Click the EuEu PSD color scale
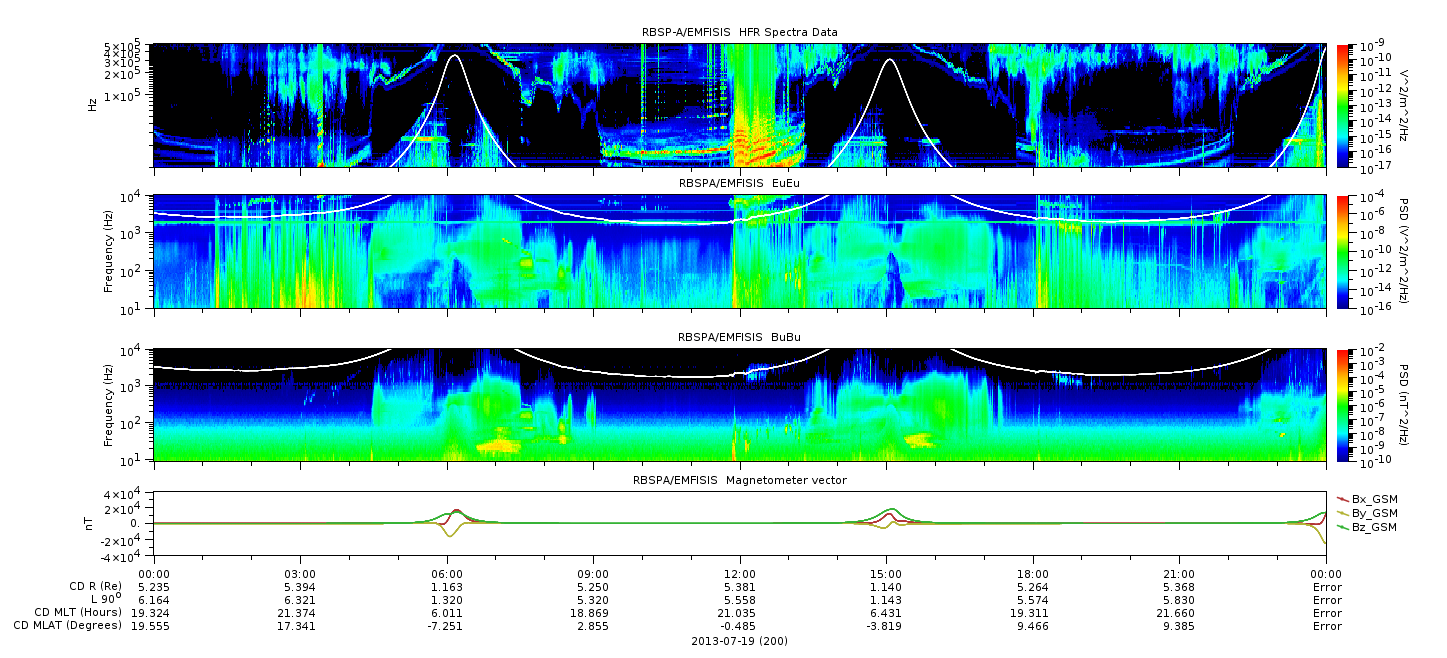Viewport: 1447px width, 658px height. [1342, 251]
